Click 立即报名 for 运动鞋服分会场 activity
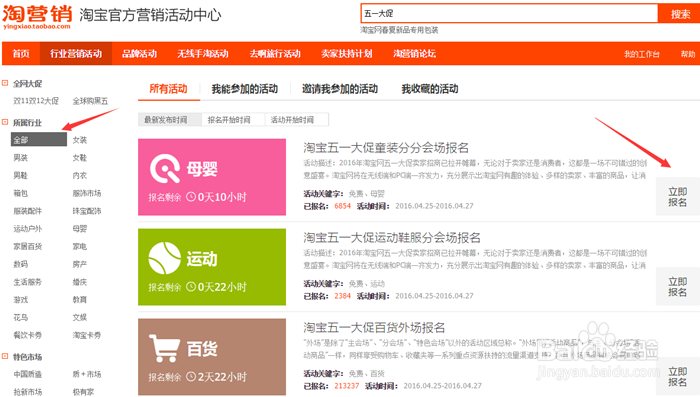 coord(677,286)
